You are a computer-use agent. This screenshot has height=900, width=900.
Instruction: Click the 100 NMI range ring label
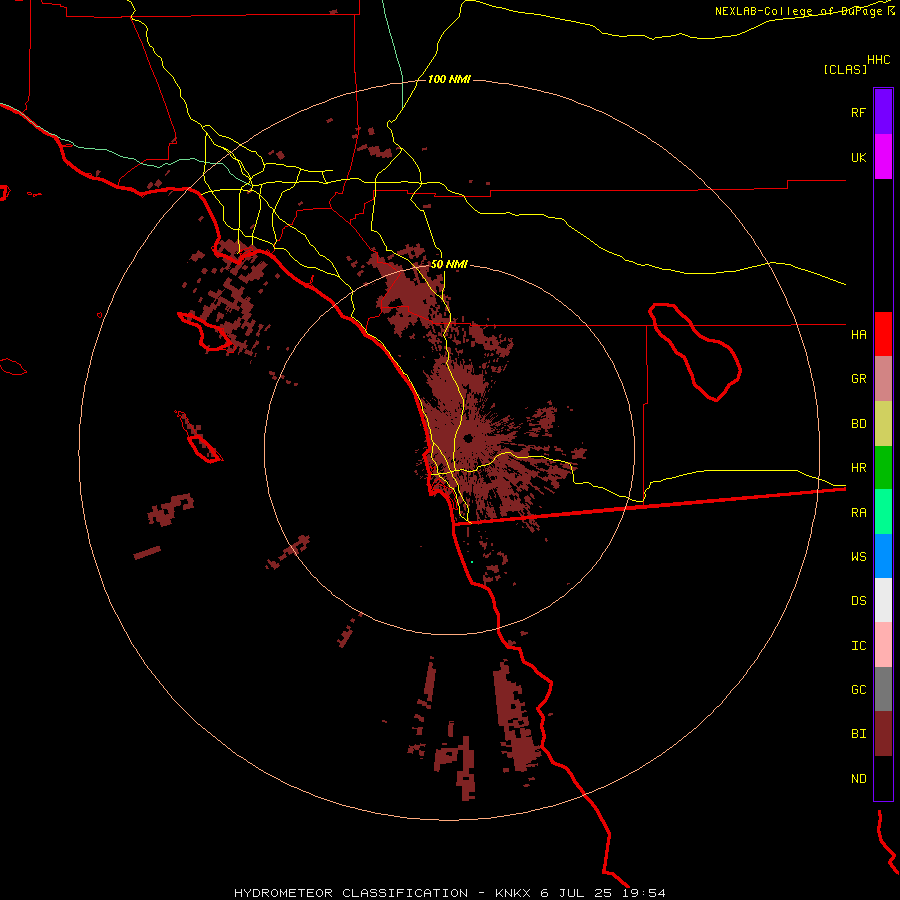click(449, 79)
